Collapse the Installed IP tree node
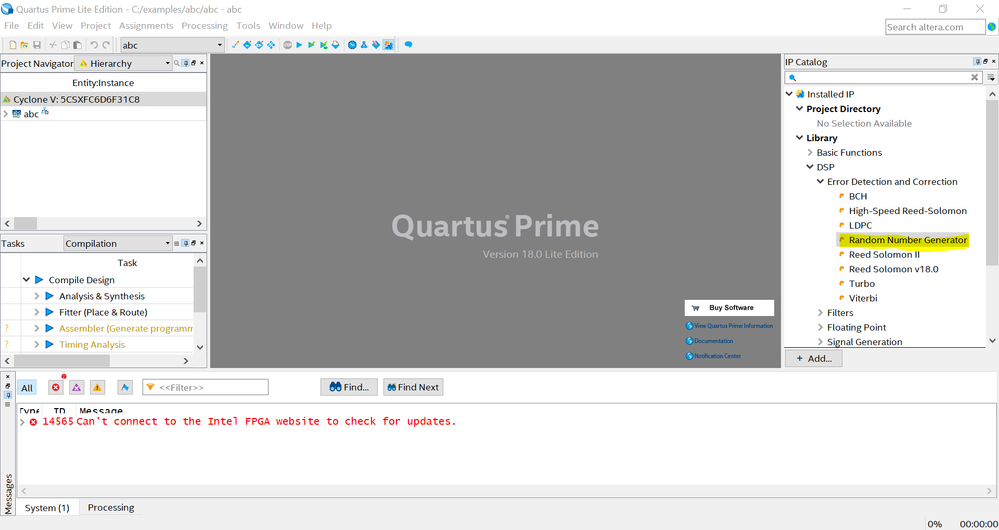The height and width of the screenshot is (530, 999). coord(789,94)
